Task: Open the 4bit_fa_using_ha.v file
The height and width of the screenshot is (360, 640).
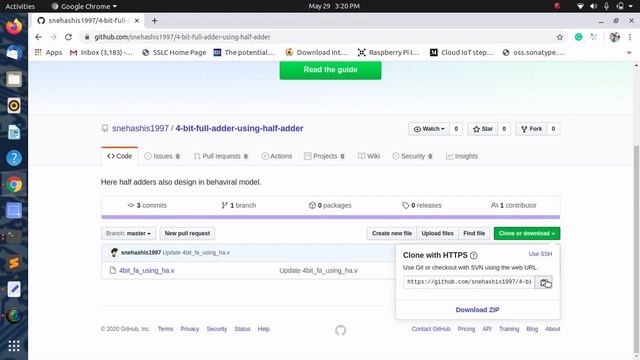Action: click(x=147, y=271)
